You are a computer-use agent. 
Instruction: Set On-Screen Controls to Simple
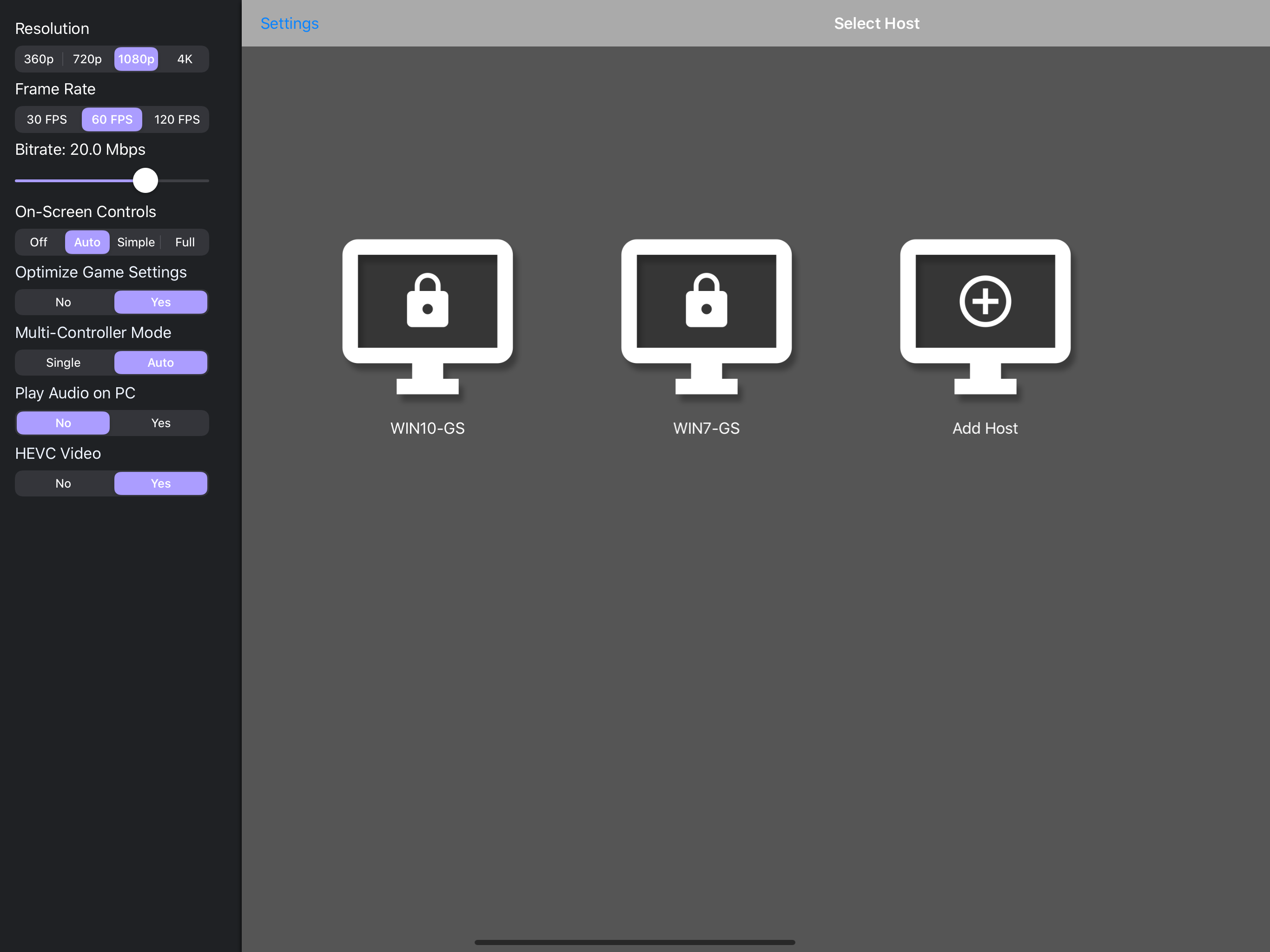pos(136,242)
